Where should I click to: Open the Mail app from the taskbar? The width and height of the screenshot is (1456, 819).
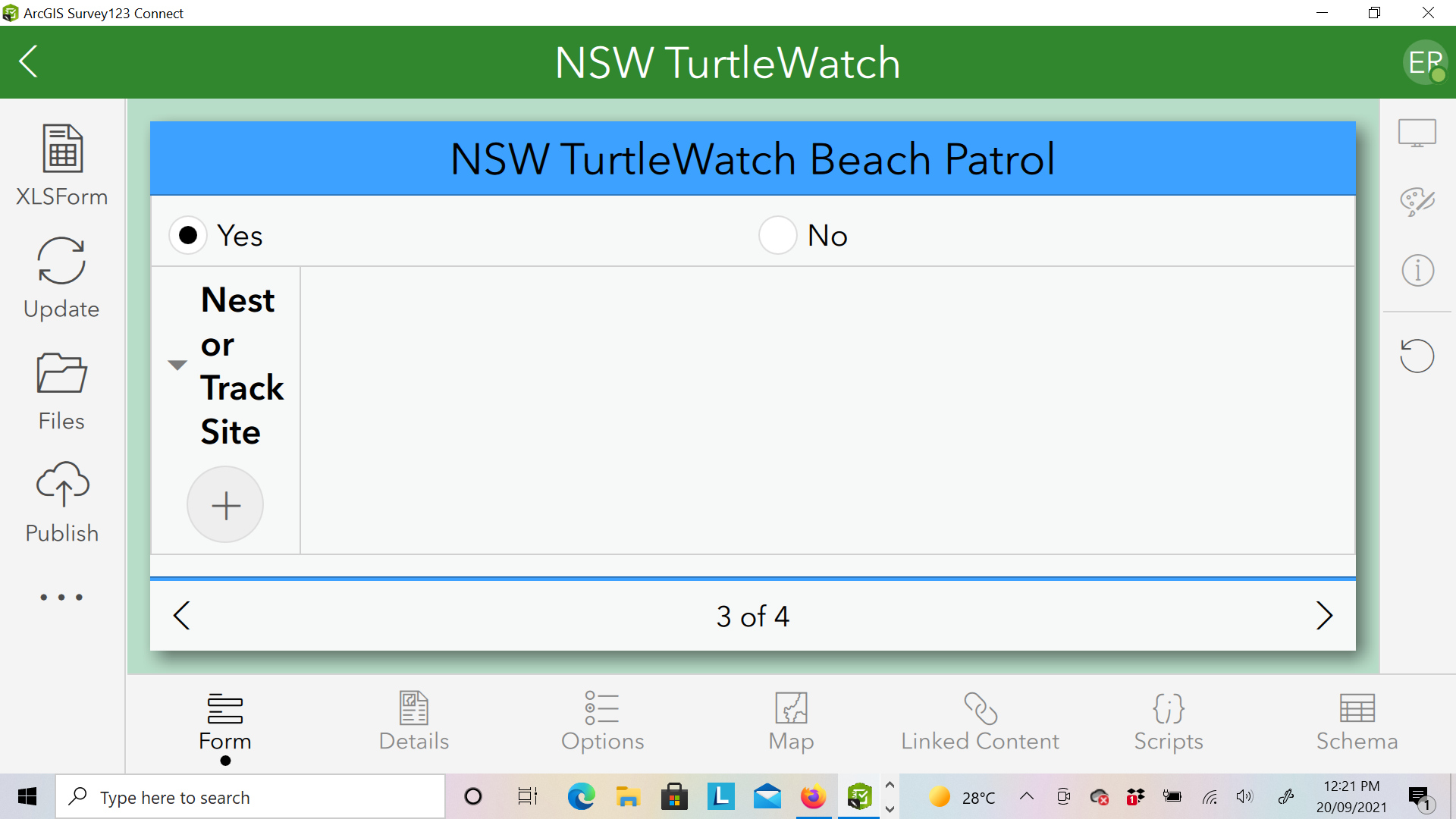tap(767, 796)
